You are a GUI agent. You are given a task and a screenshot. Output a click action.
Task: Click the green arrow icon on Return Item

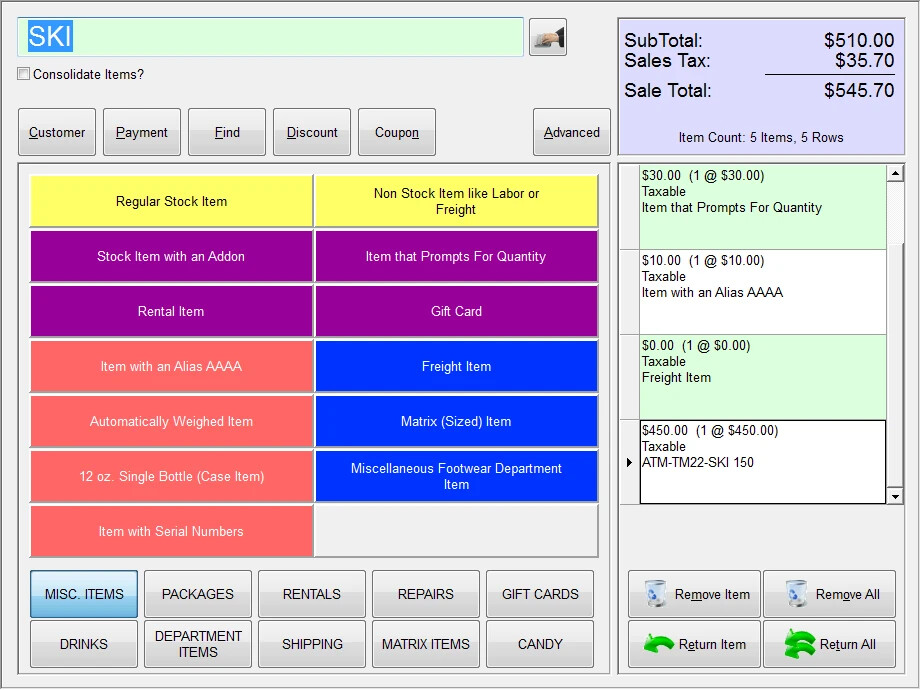pos(658,644)
